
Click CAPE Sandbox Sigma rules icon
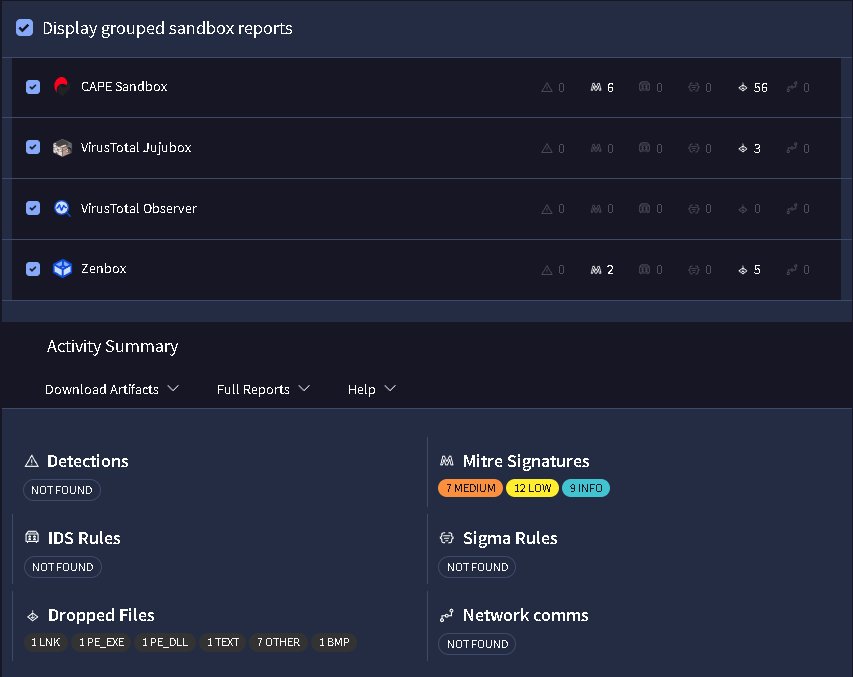(694, 87)
